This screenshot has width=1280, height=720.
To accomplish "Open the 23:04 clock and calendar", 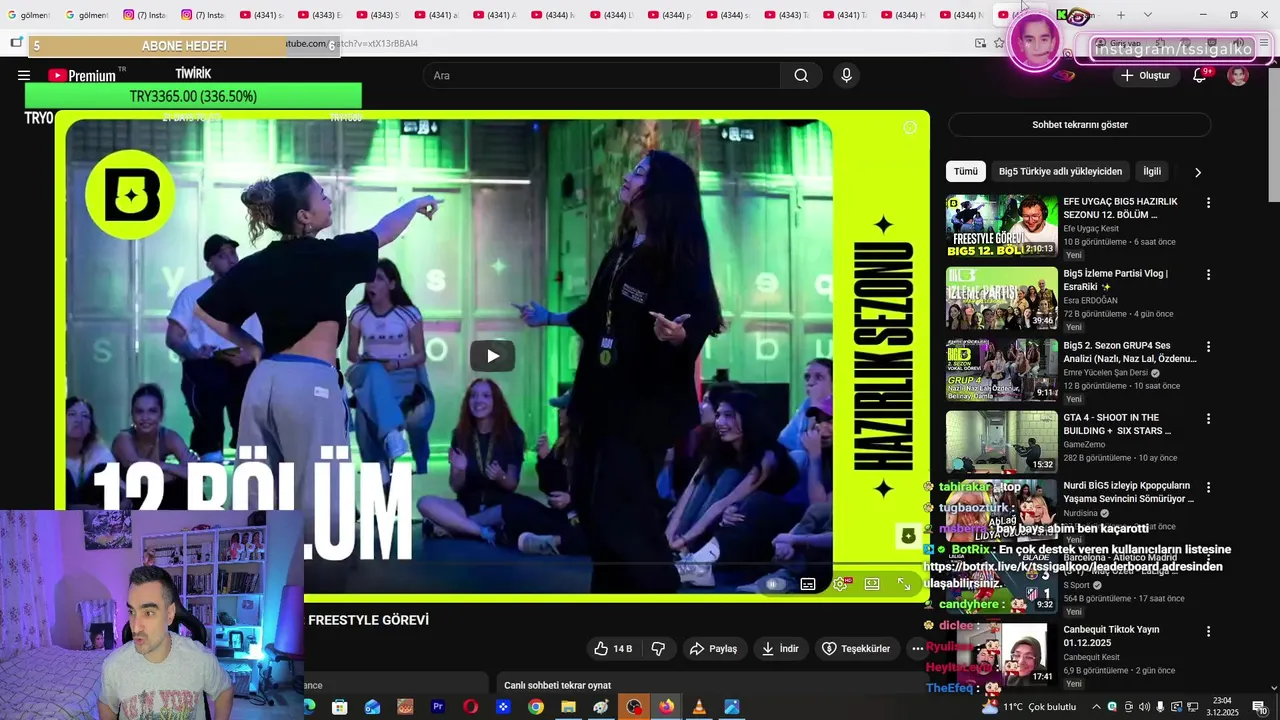I will tap(1223, 707).
